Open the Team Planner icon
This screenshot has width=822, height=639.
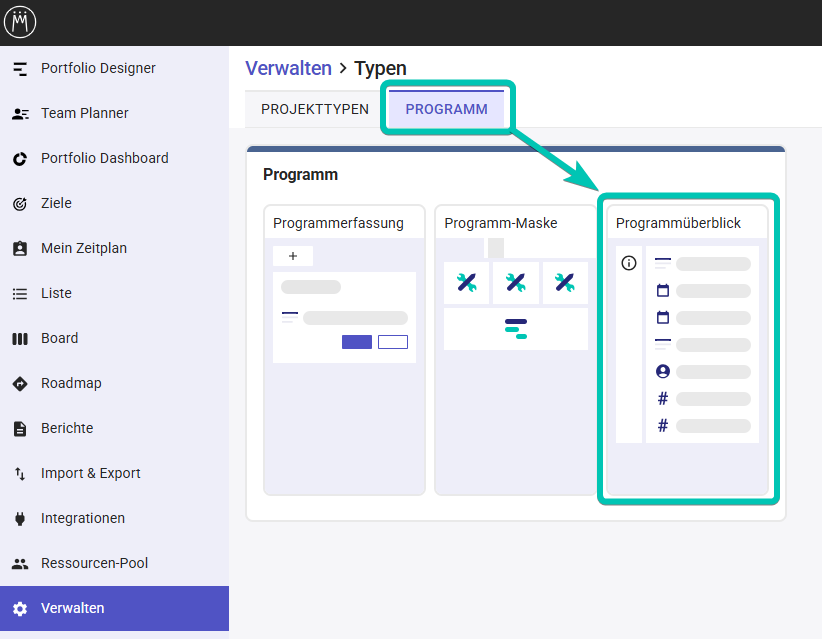(20, 113)
